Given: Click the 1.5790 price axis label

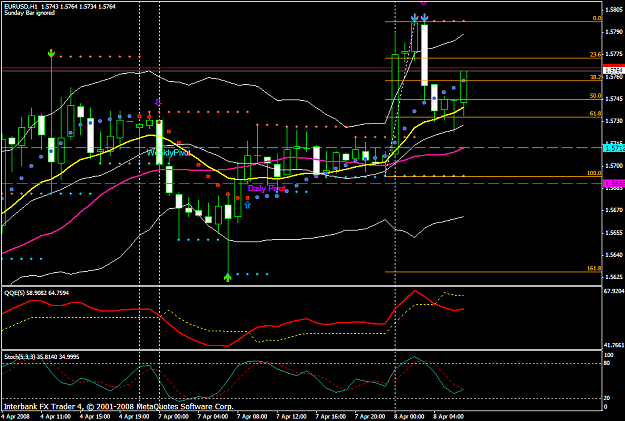Looking at the screenshot, I should [614, 32].
